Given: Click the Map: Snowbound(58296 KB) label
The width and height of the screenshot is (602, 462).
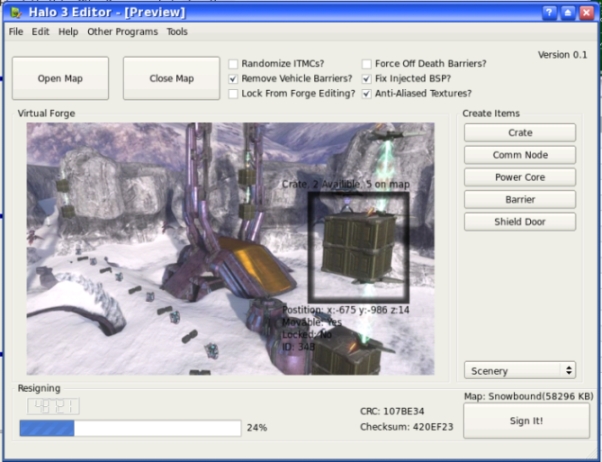Looking at the screenshot, I should pos(529,396).
